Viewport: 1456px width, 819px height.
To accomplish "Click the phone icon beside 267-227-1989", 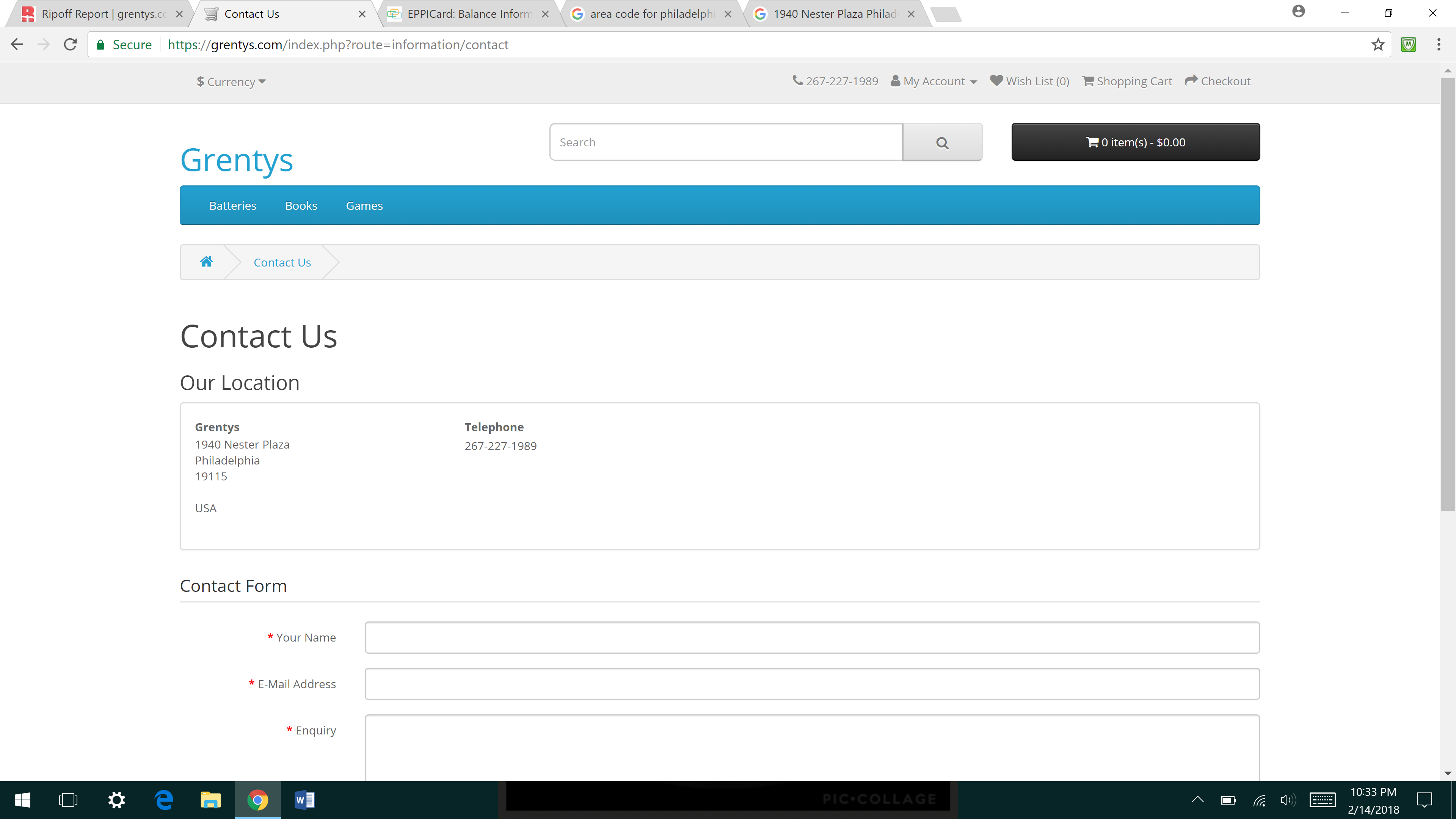I will [797, 81].
